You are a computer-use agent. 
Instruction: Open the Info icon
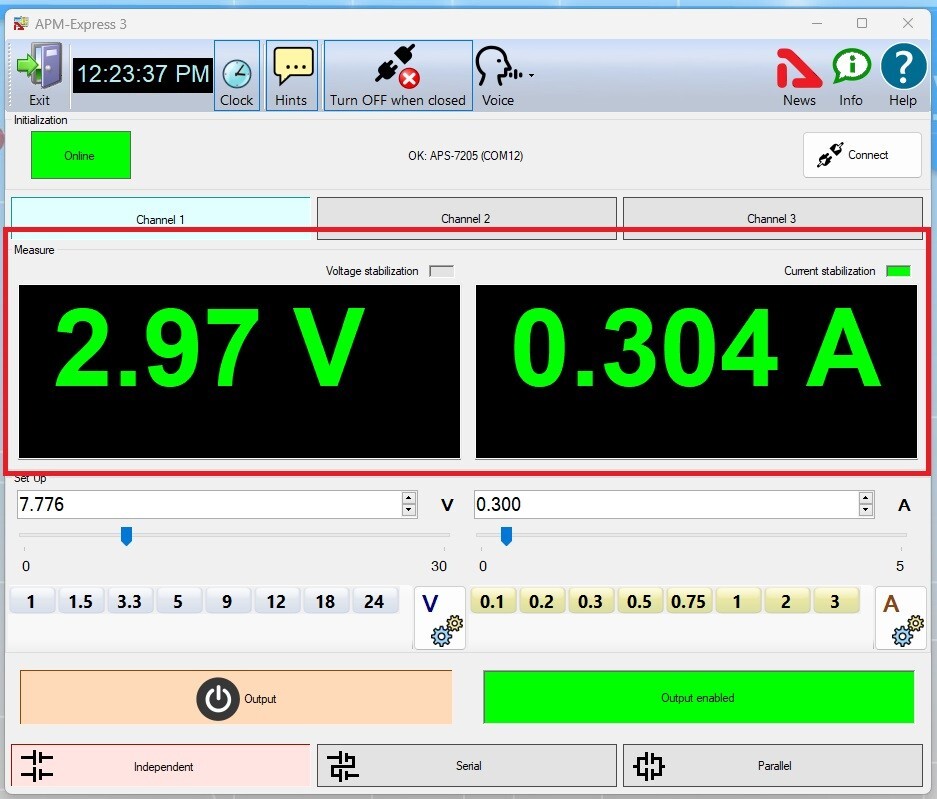[851, 74]
